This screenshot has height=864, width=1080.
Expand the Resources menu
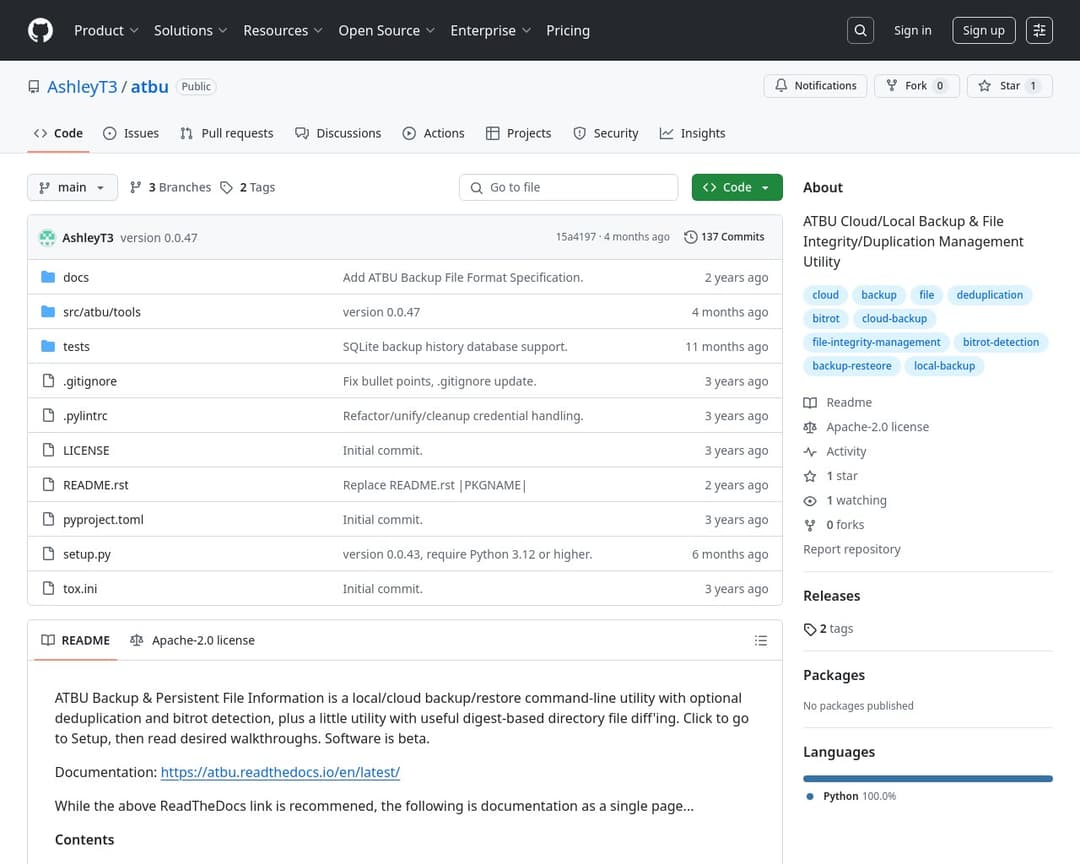click(282, 30)
